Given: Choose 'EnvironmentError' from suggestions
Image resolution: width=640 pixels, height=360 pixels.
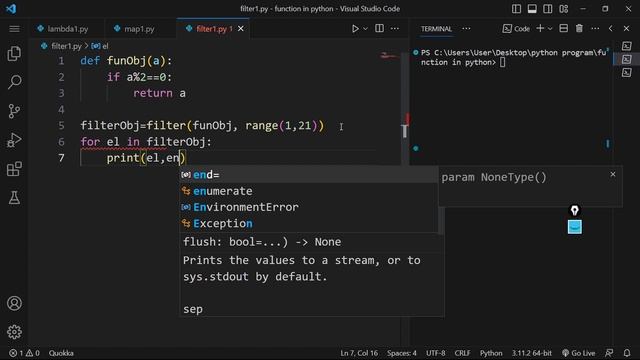Looking at the screenshot, I should click(309, 207).
